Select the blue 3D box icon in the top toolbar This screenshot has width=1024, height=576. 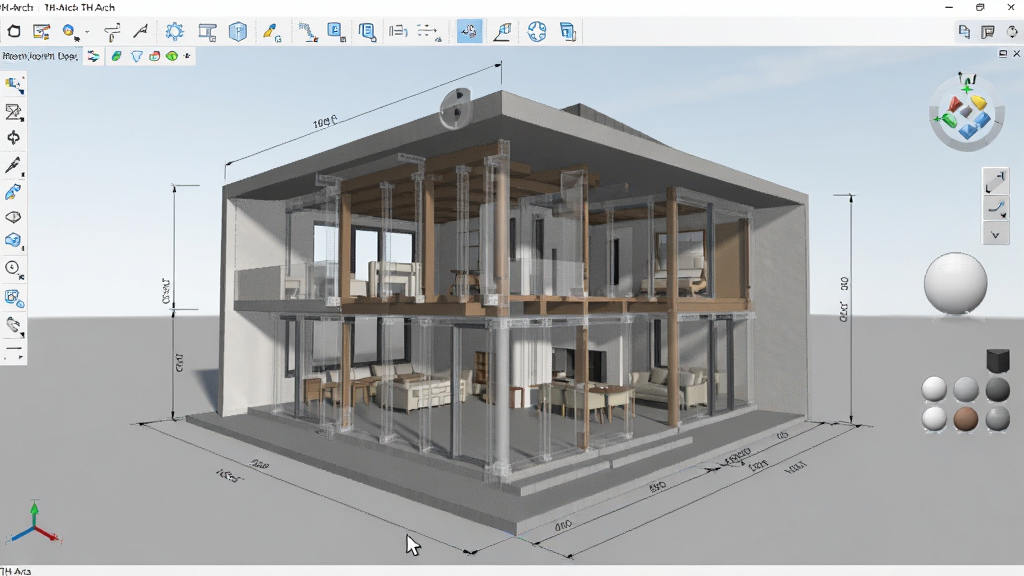pos(238,31)
